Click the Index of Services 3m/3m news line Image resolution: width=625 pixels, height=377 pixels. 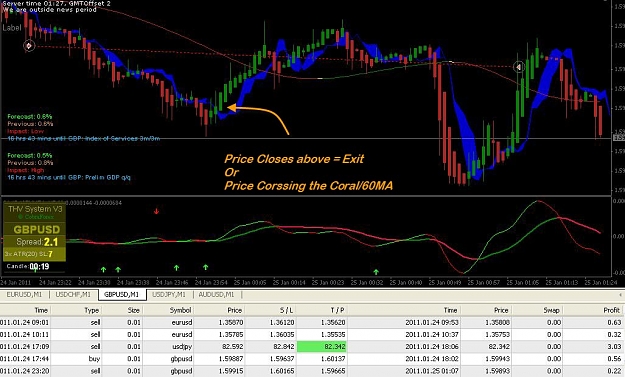tap(84, 138)
